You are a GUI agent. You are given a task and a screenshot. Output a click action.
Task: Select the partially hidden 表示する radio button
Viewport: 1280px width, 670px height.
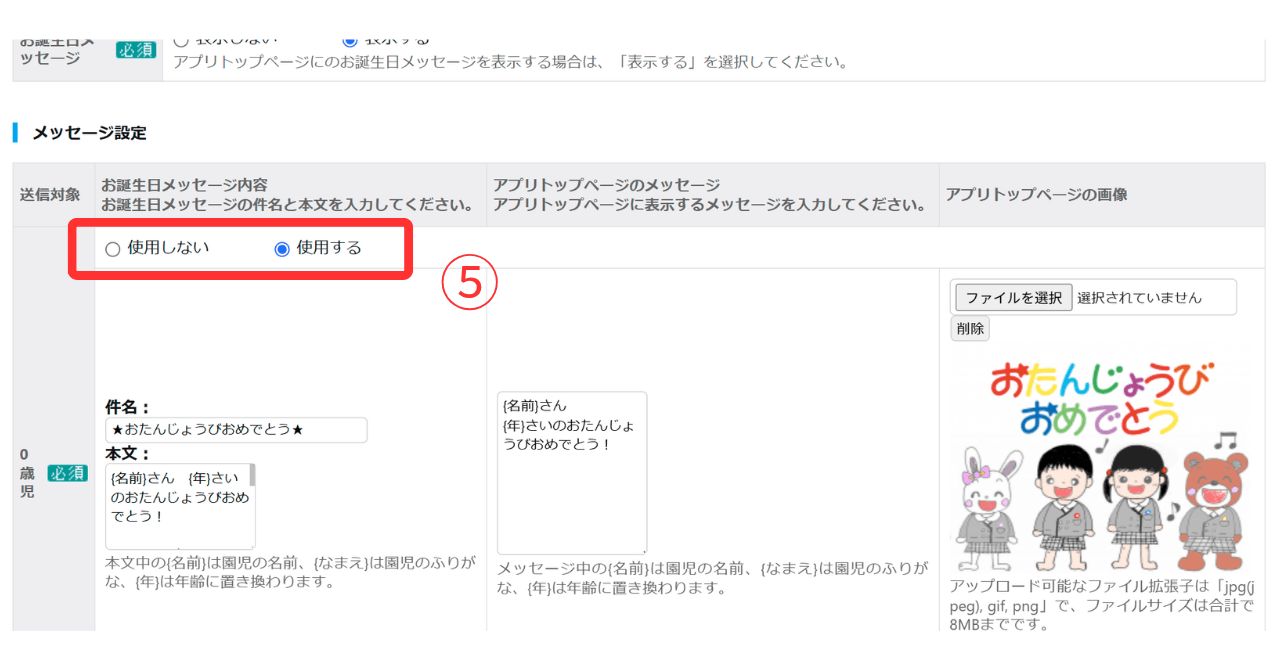350,40
